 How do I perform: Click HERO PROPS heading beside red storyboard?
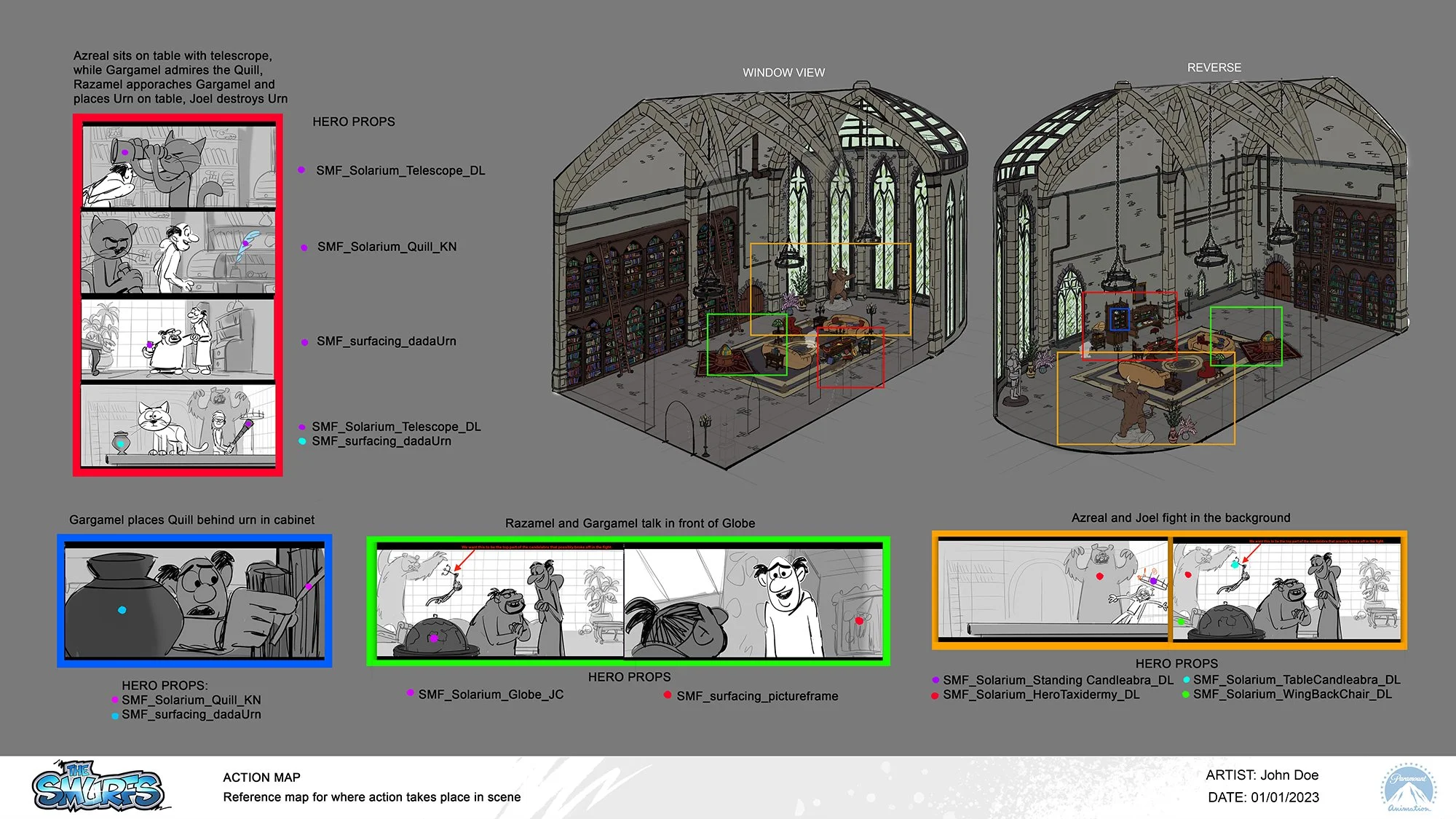[354, 122]
